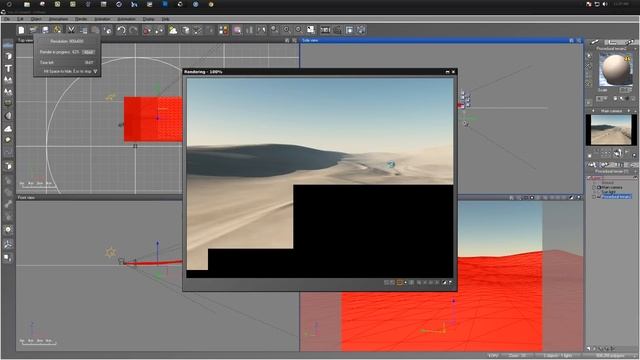Viewport: 640px width, 360px height.
Task: Click the New scene icon in toolbar
Action: 21,30
